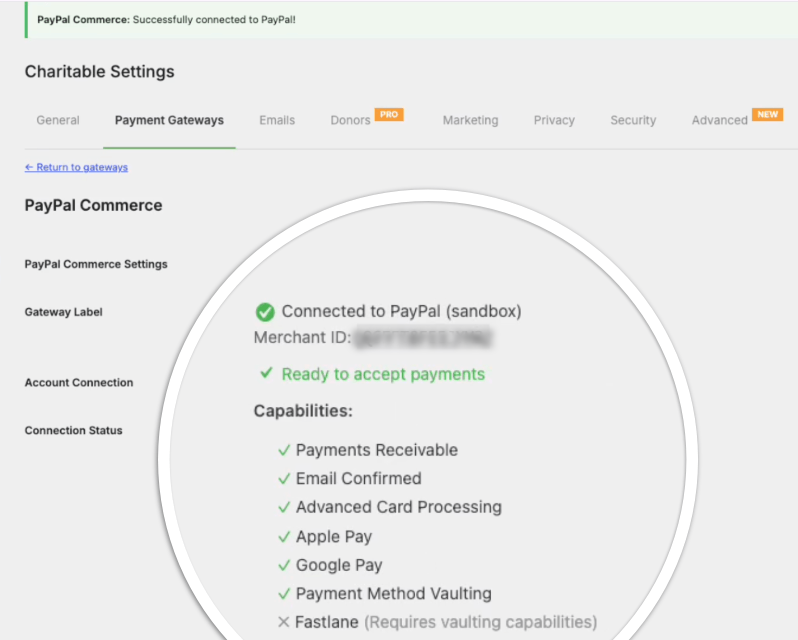Image resolution: width=798 pixels, height=640 pixels.
Task: Click the 'Google Pay' capability text
Action: [x=339, y=565]
